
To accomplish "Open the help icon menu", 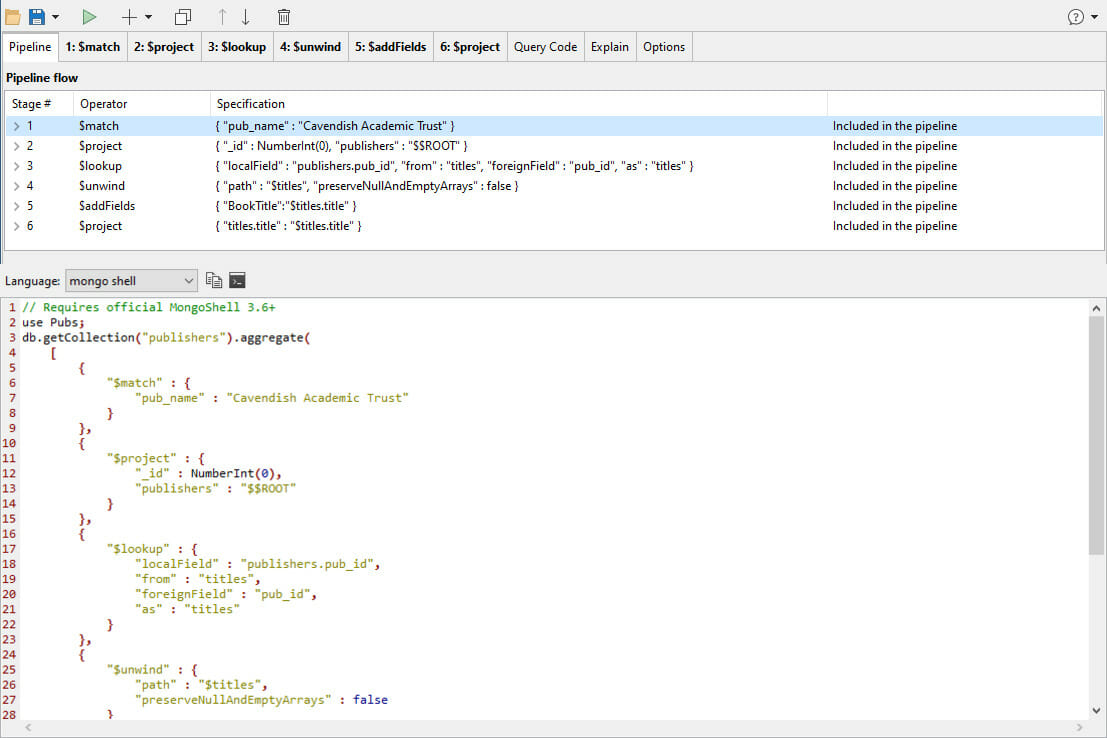I will point(1076,16).
